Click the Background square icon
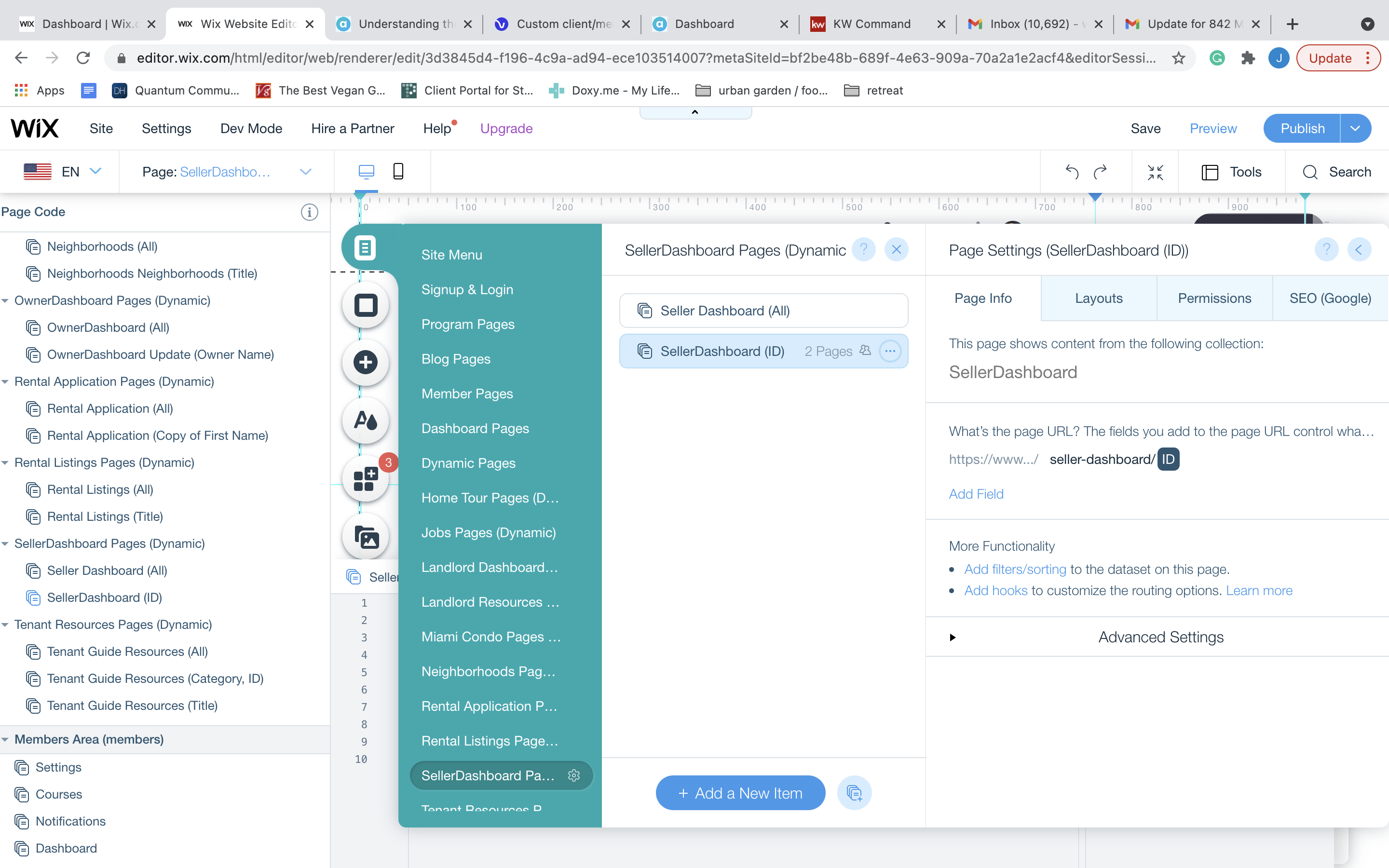 [x=366, y=305]
